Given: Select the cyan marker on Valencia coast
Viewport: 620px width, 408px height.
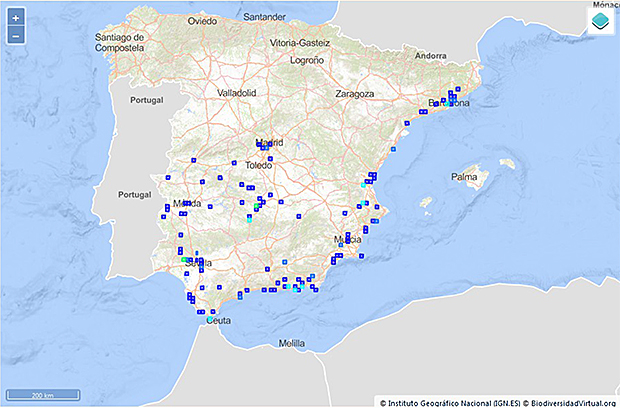Looking at the screenshot, I should click(x=363, y=186).
